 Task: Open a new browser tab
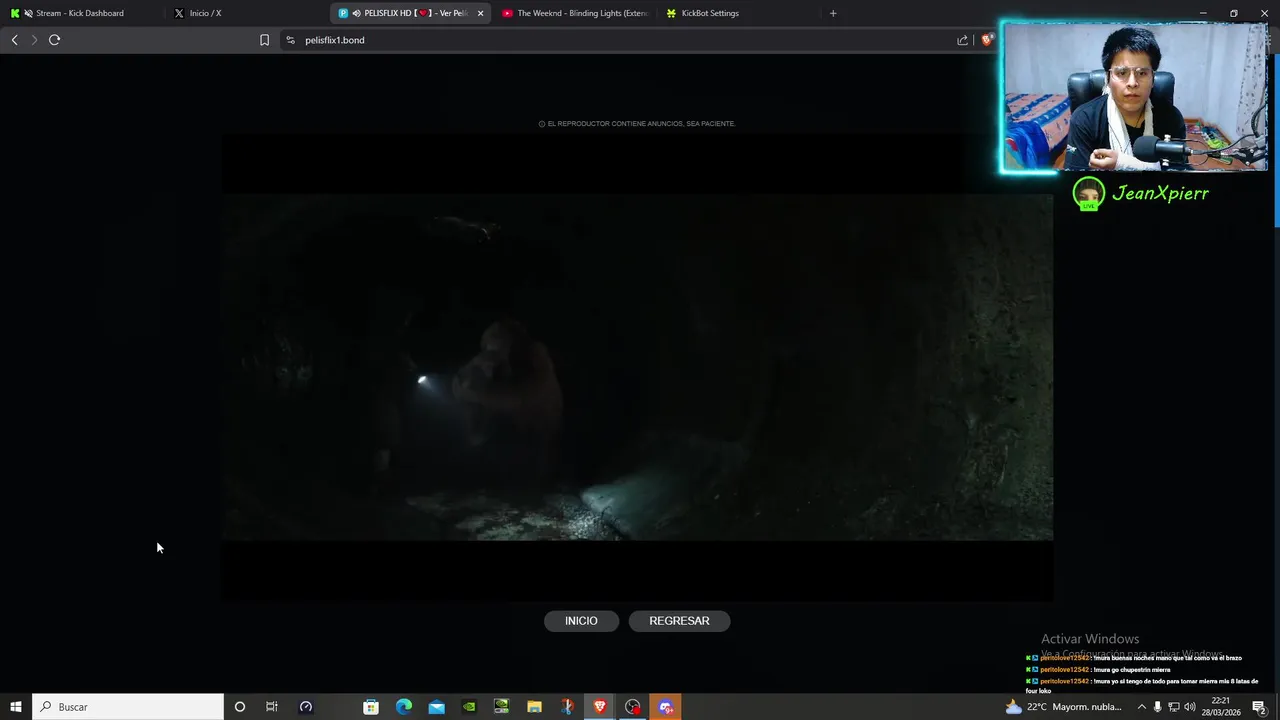tap(833, 13)
